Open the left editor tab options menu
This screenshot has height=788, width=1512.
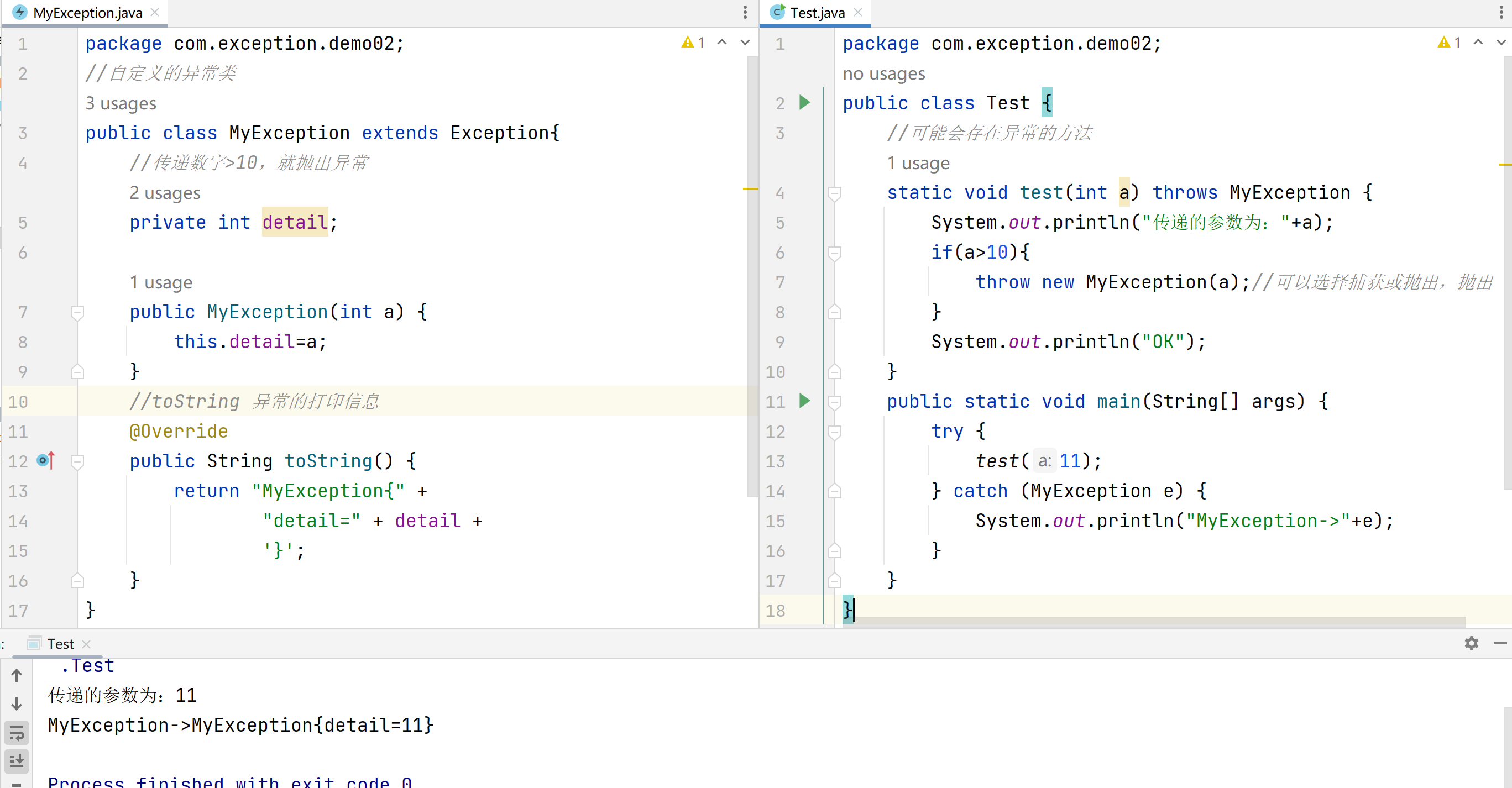click(745, 12)
